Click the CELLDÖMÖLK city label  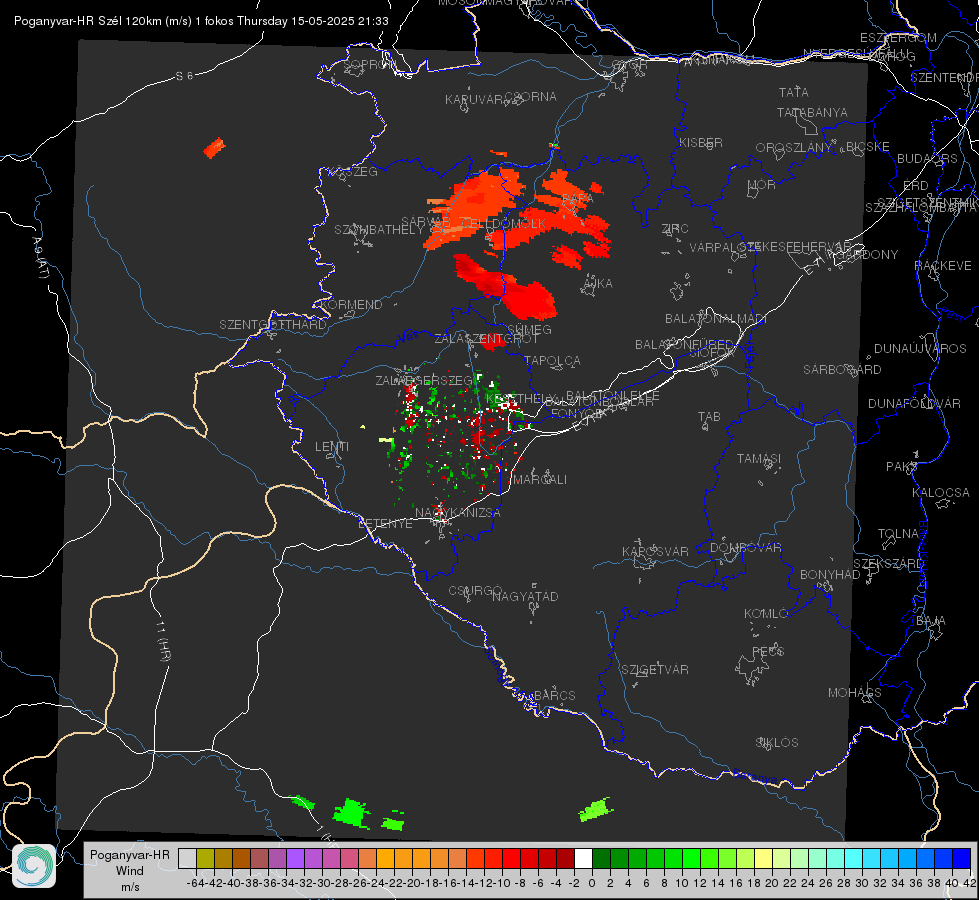tap(503, 223)
